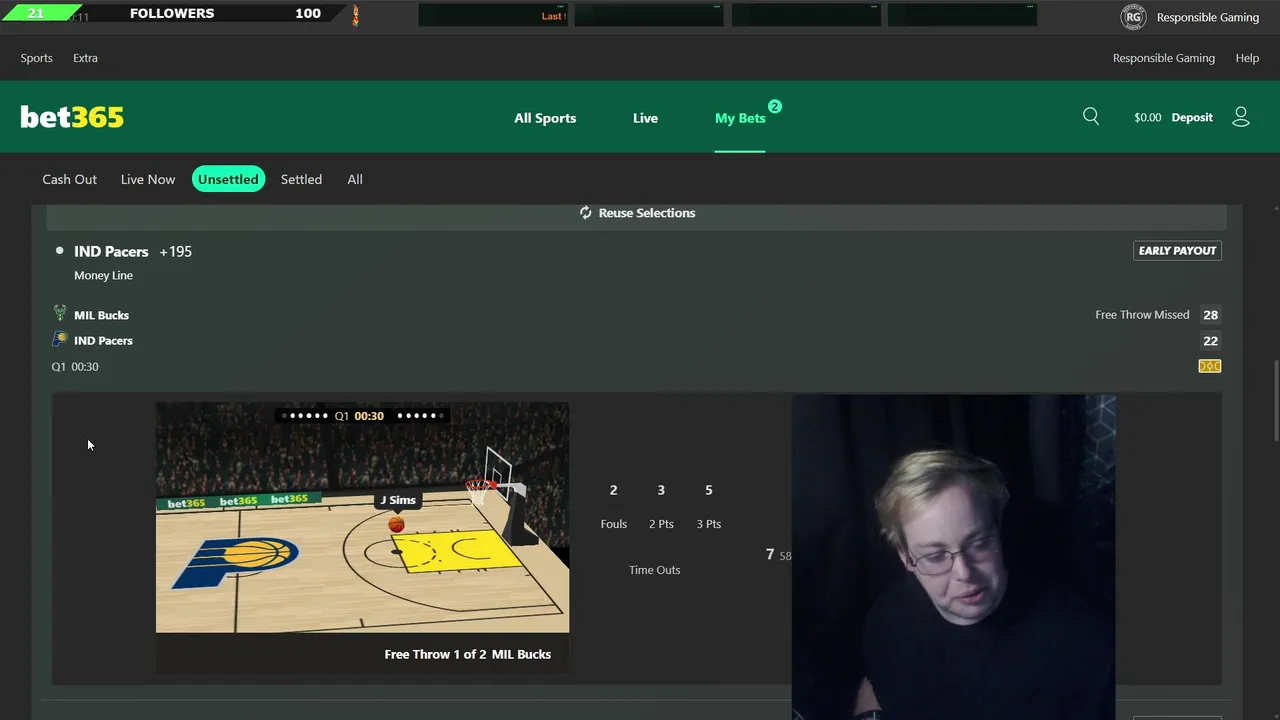The width and height of the screenshot is (1280, 720).
Task: Select the Unsettled filter
Action: [x=228, y=179]
